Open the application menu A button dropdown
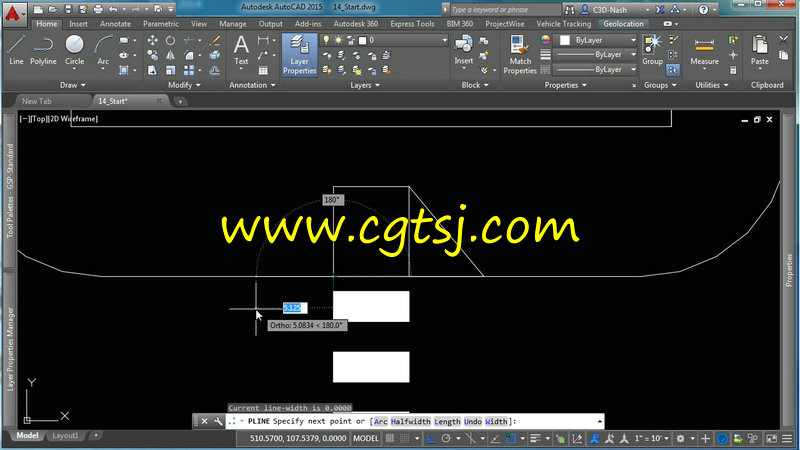 coord(14,14)
